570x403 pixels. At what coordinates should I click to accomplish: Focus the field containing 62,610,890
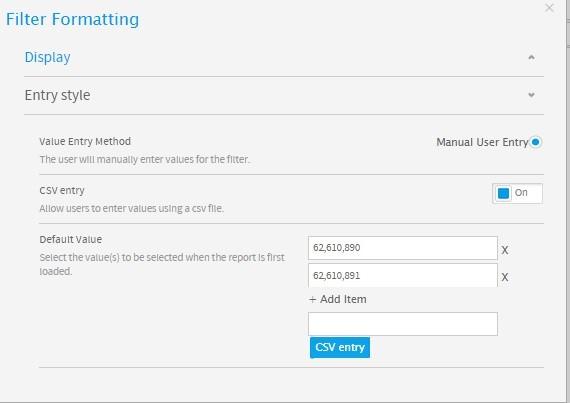403,248
